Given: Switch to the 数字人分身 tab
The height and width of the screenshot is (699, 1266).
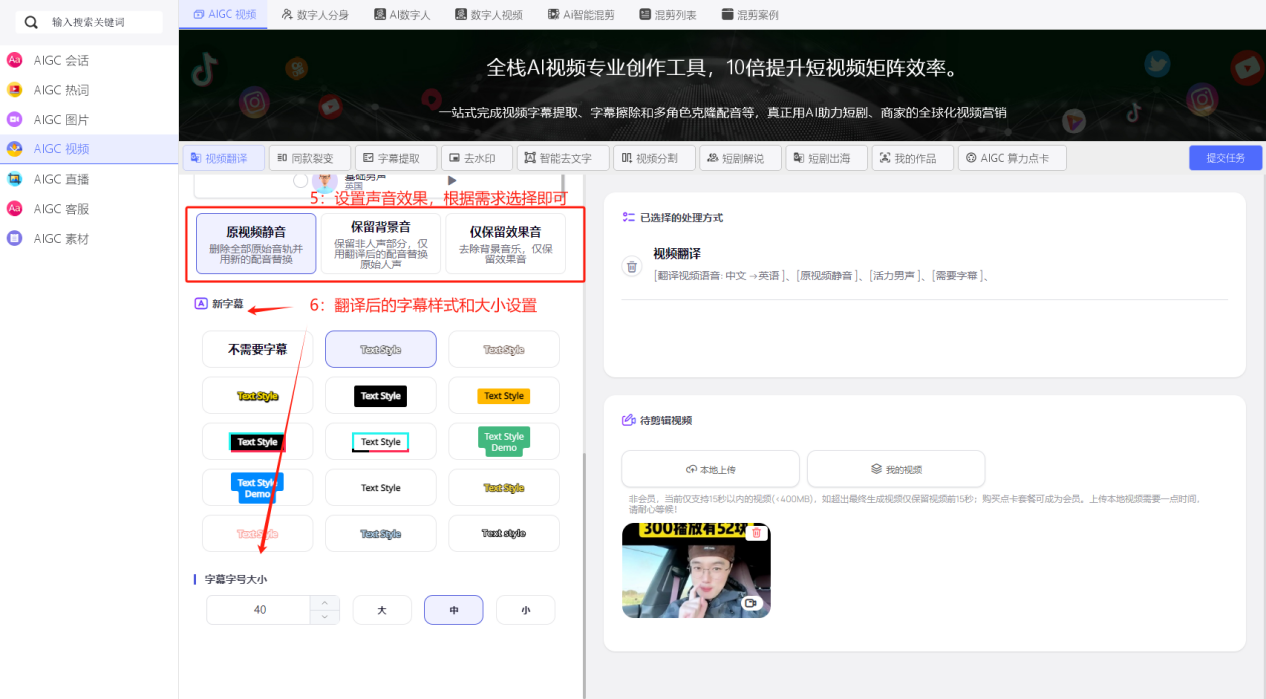Looking at the screenshot, I should coord(314,14).
